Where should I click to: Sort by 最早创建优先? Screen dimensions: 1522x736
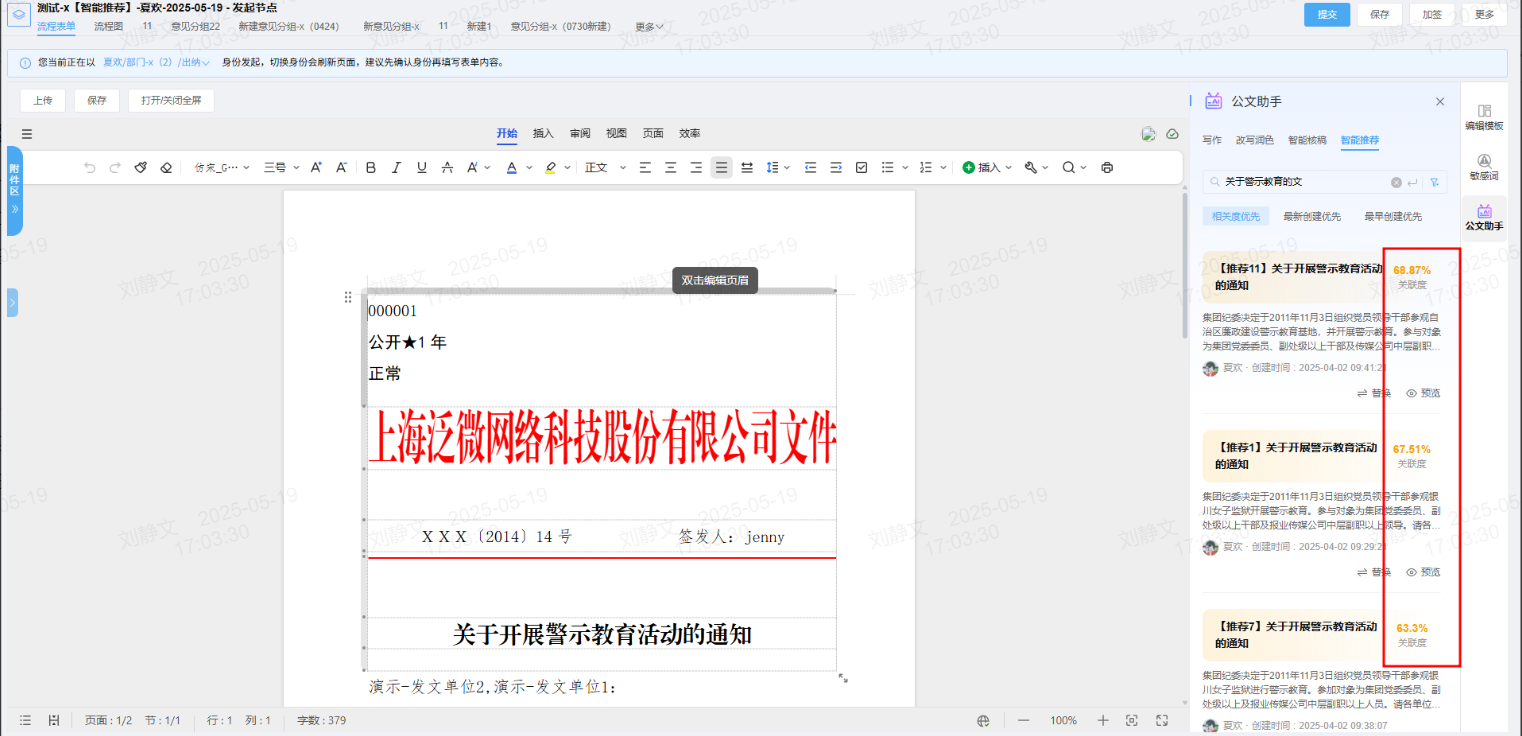(1392, 216)
